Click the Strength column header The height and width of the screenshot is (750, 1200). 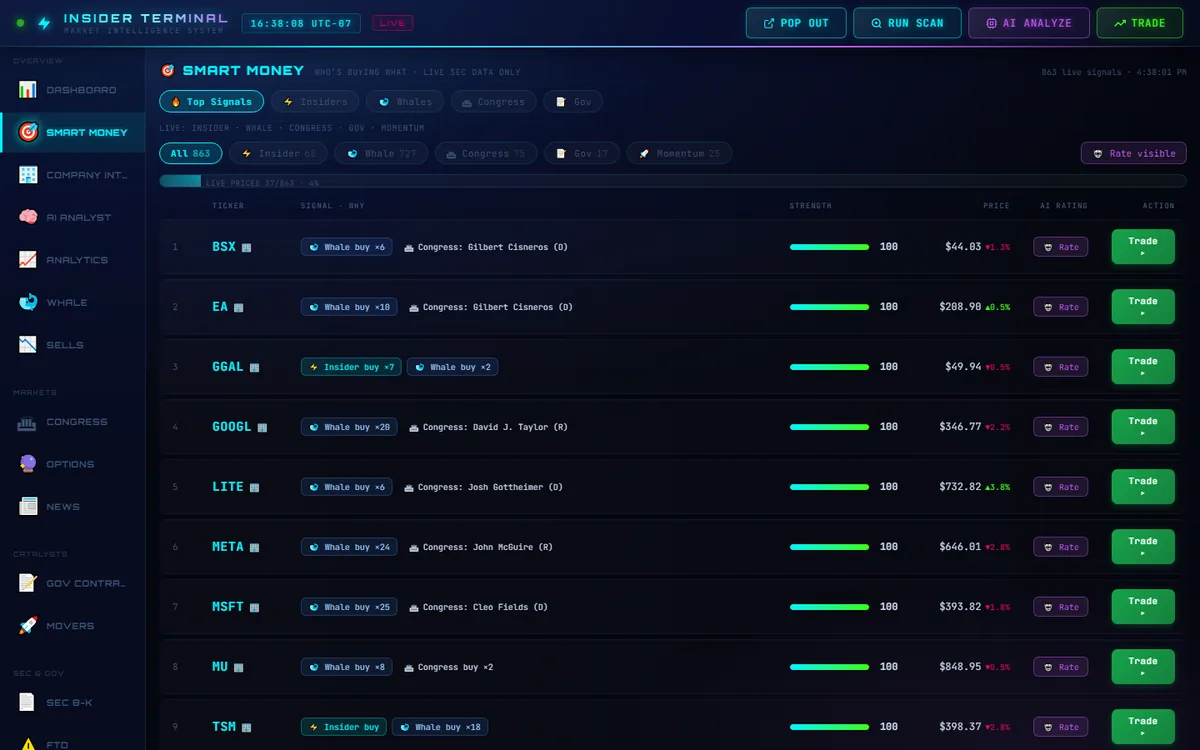click(810, 206)
